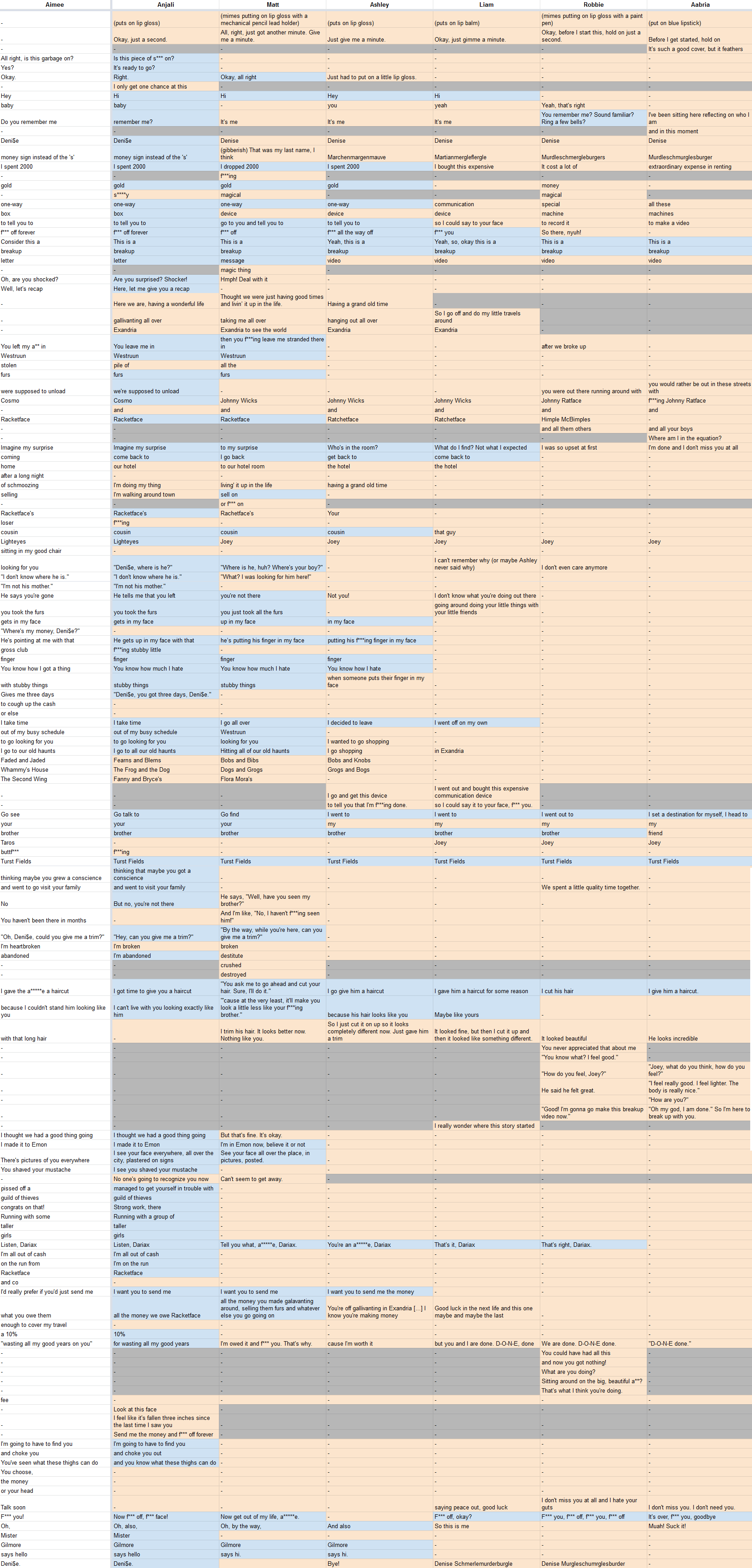Click the 'and in this moment' cell
Viewport: 752px width, 1568px height.
700,132
